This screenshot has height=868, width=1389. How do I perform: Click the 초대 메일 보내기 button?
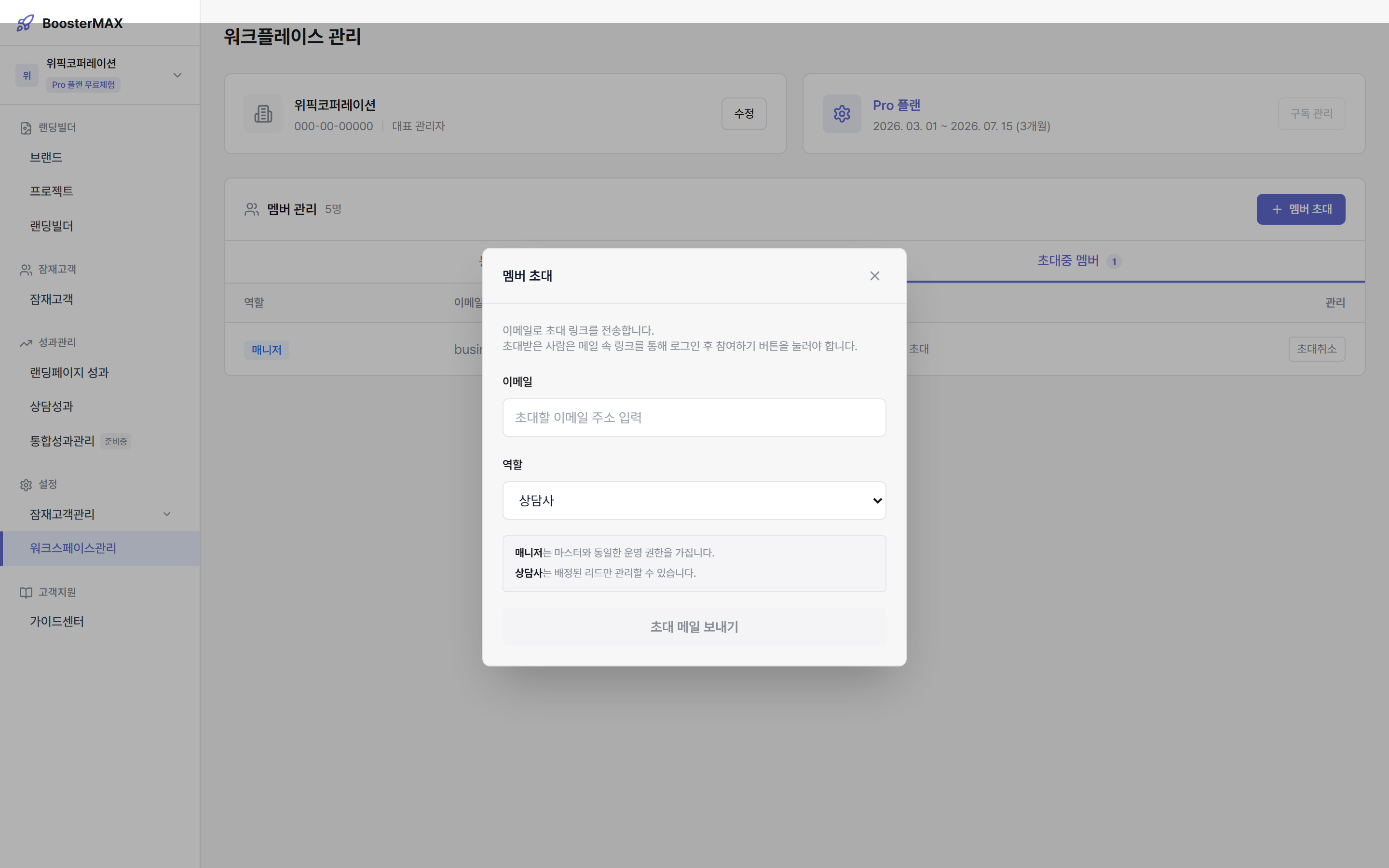pos(694,627)
